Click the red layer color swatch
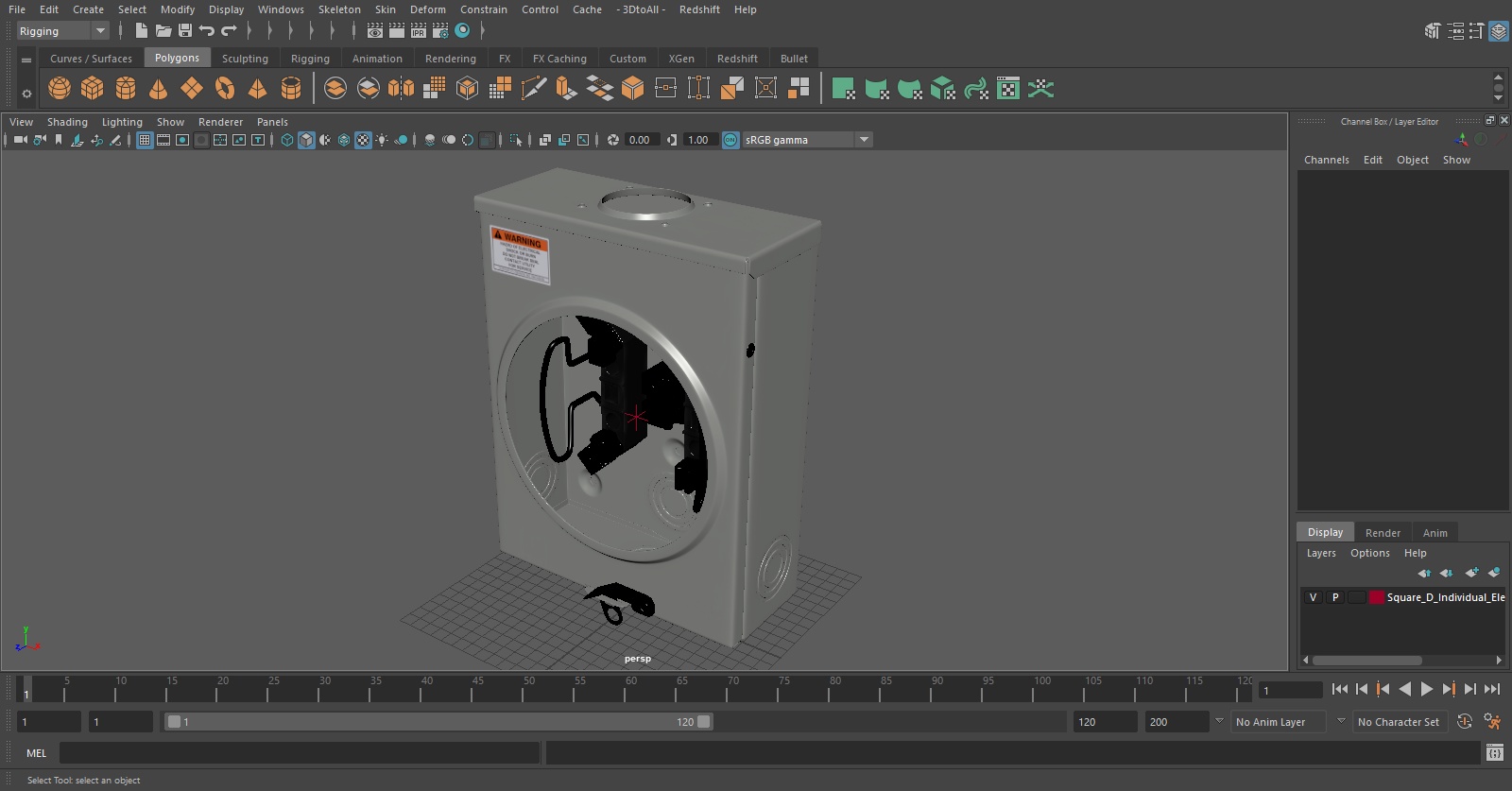This screenshot has height=791, width=1512. coord(1377,597)
